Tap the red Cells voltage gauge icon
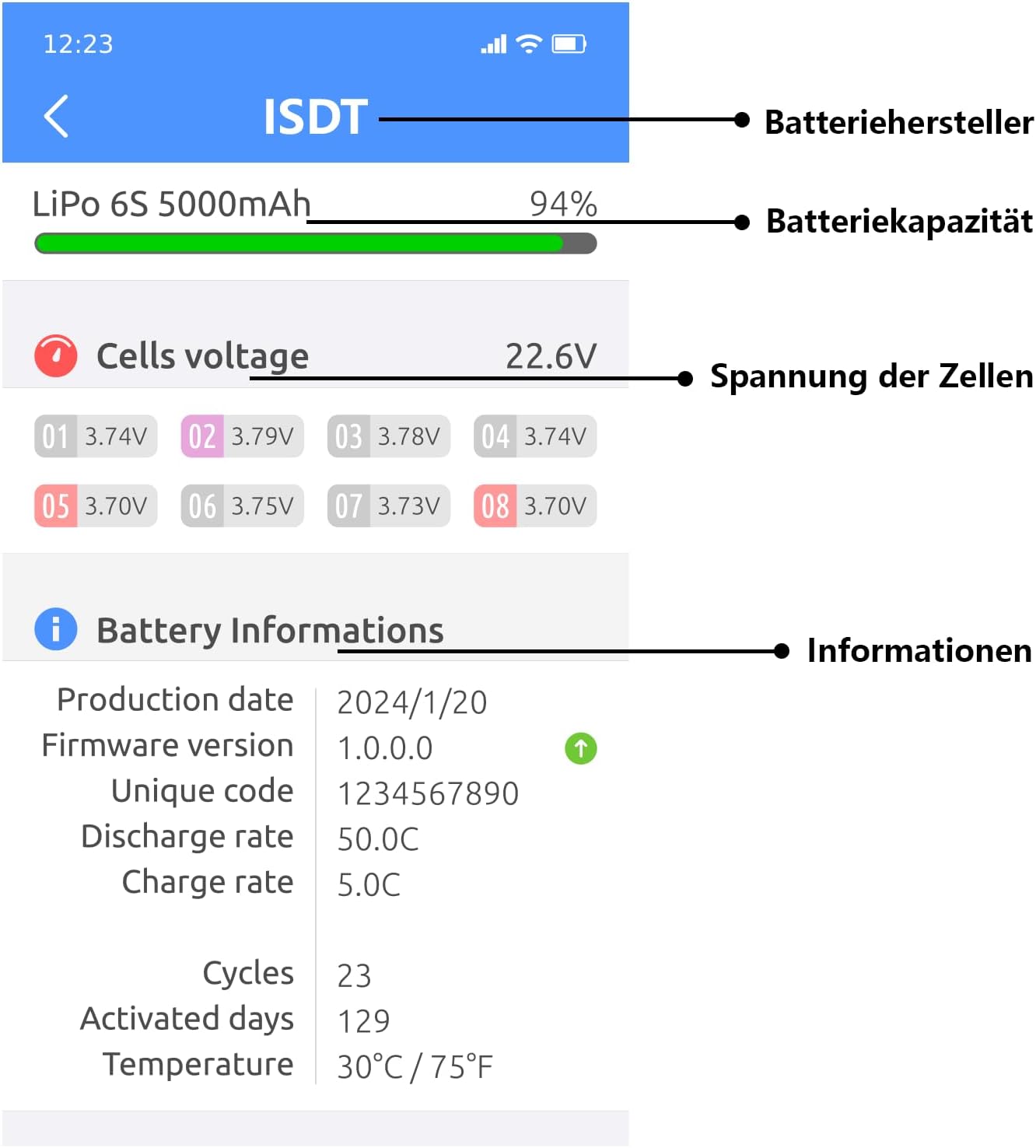Image resolution: width=1036 pixels, height=1148 pixels. pos(56,356)
